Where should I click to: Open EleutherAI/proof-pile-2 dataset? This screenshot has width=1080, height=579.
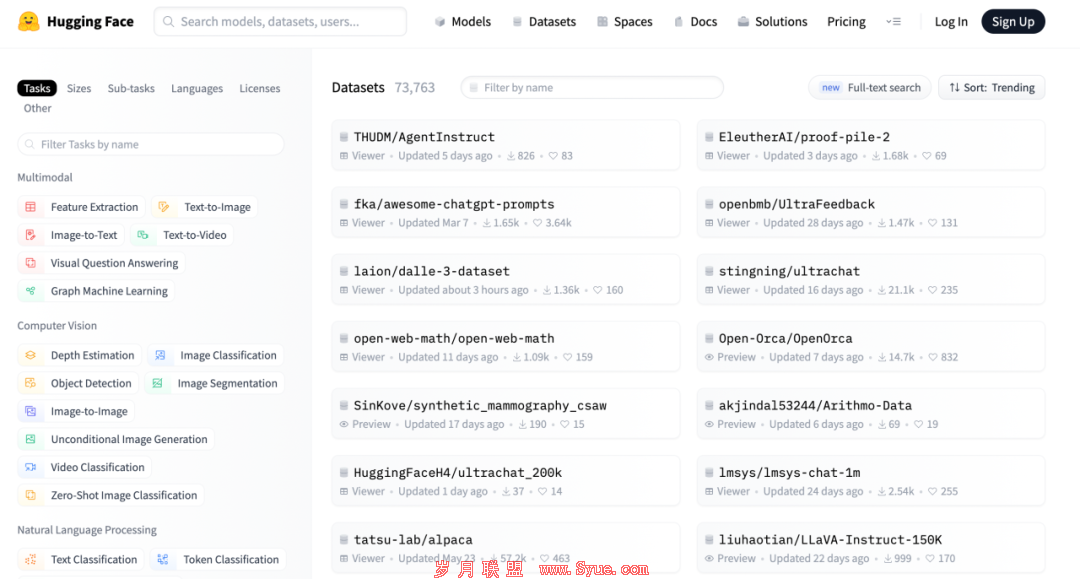pos(871,145)
